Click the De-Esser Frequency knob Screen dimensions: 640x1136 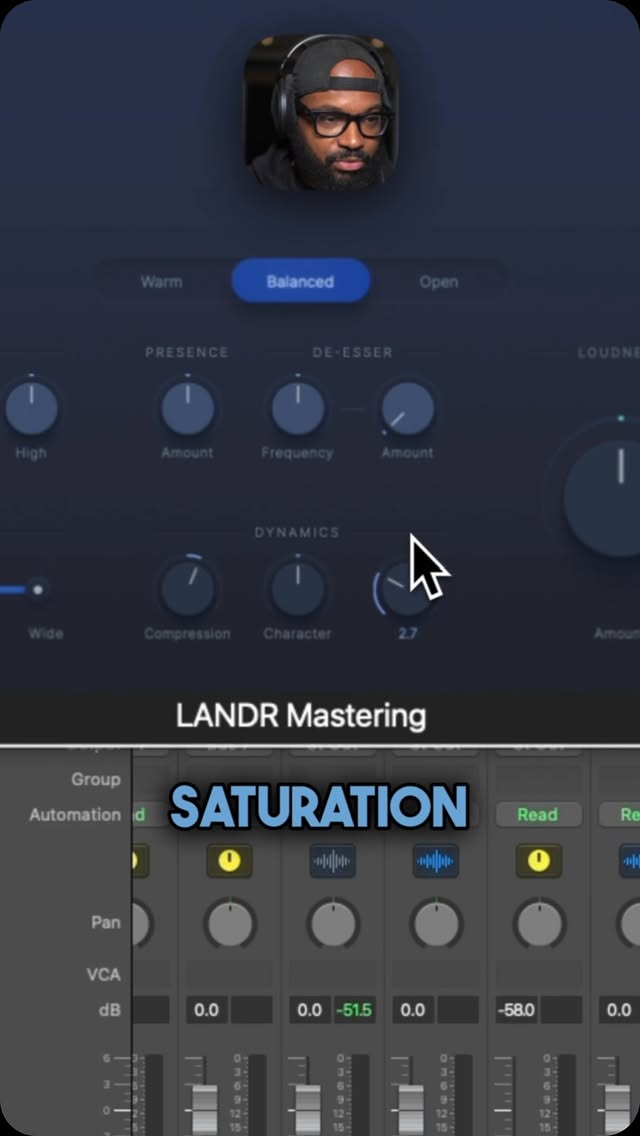298,409
